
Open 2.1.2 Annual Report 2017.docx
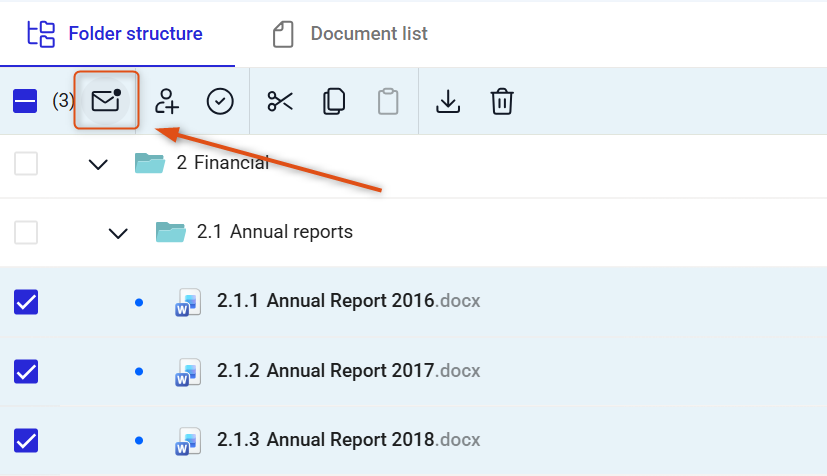coord(349,371)
